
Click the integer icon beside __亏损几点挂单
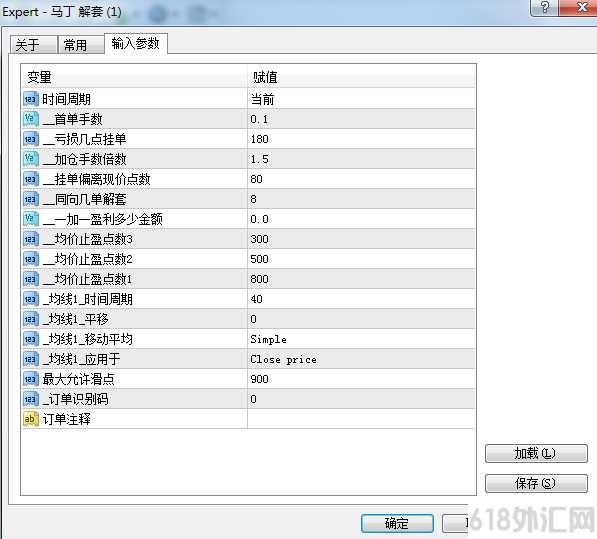(31, 139)
